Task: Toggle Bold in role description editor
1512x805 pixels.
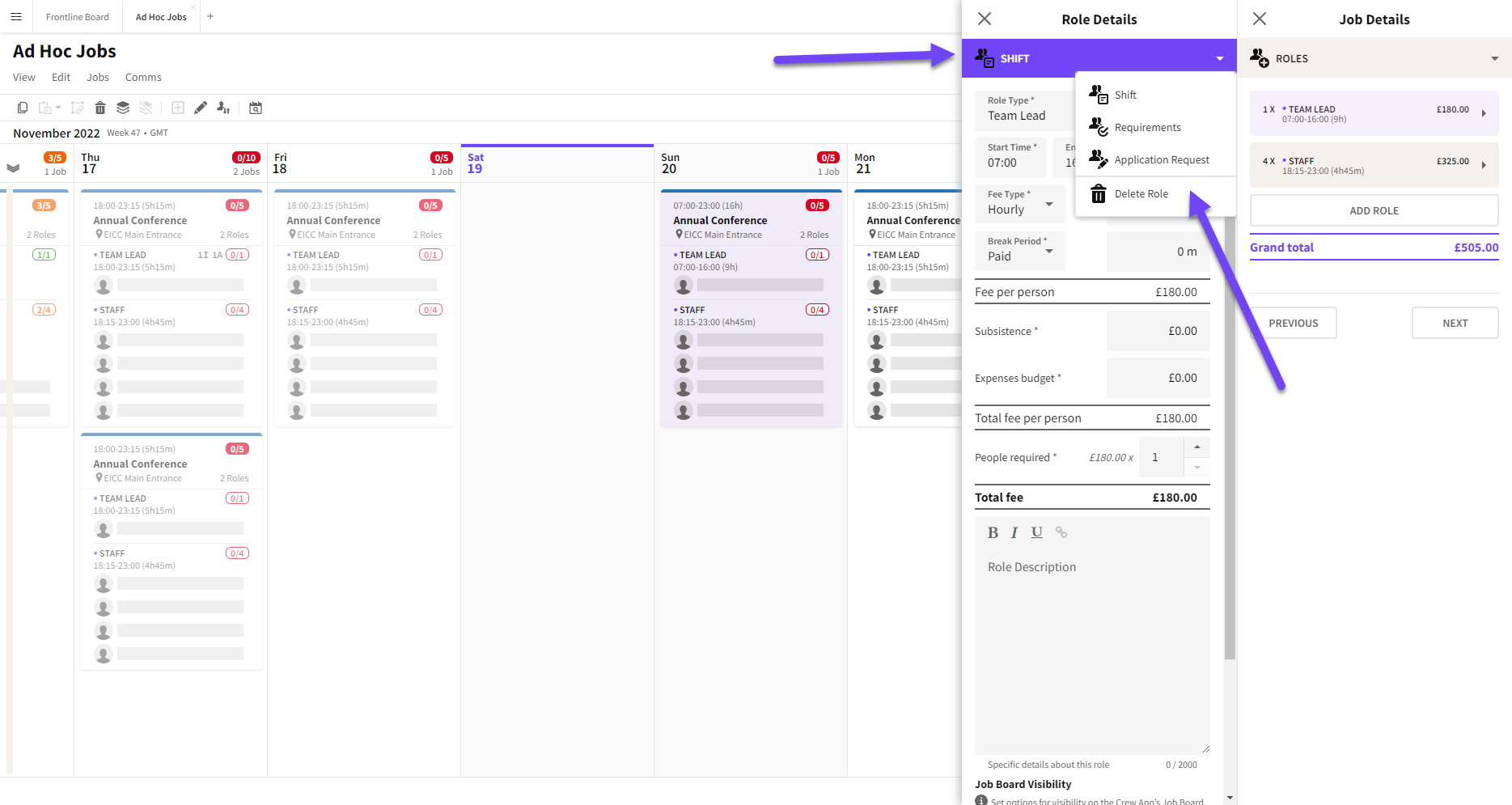Action: point(993,532)
